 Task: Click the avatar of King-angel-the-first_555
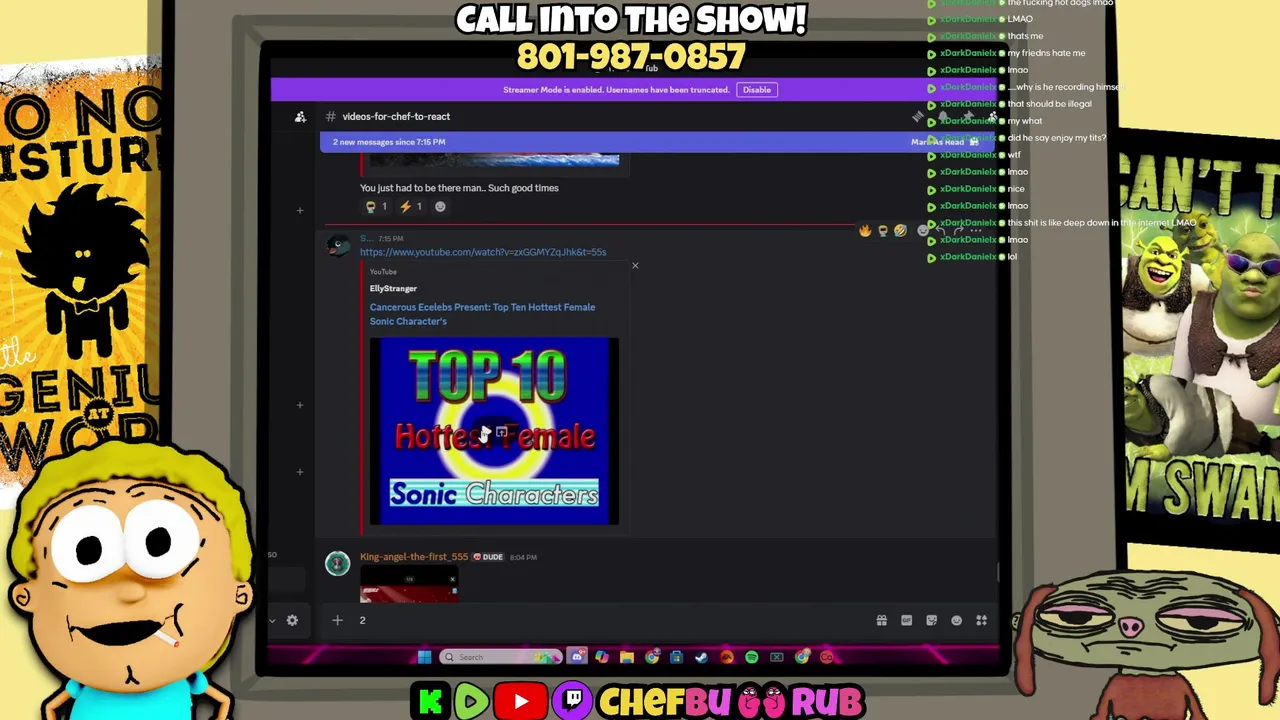coord(337,563)
